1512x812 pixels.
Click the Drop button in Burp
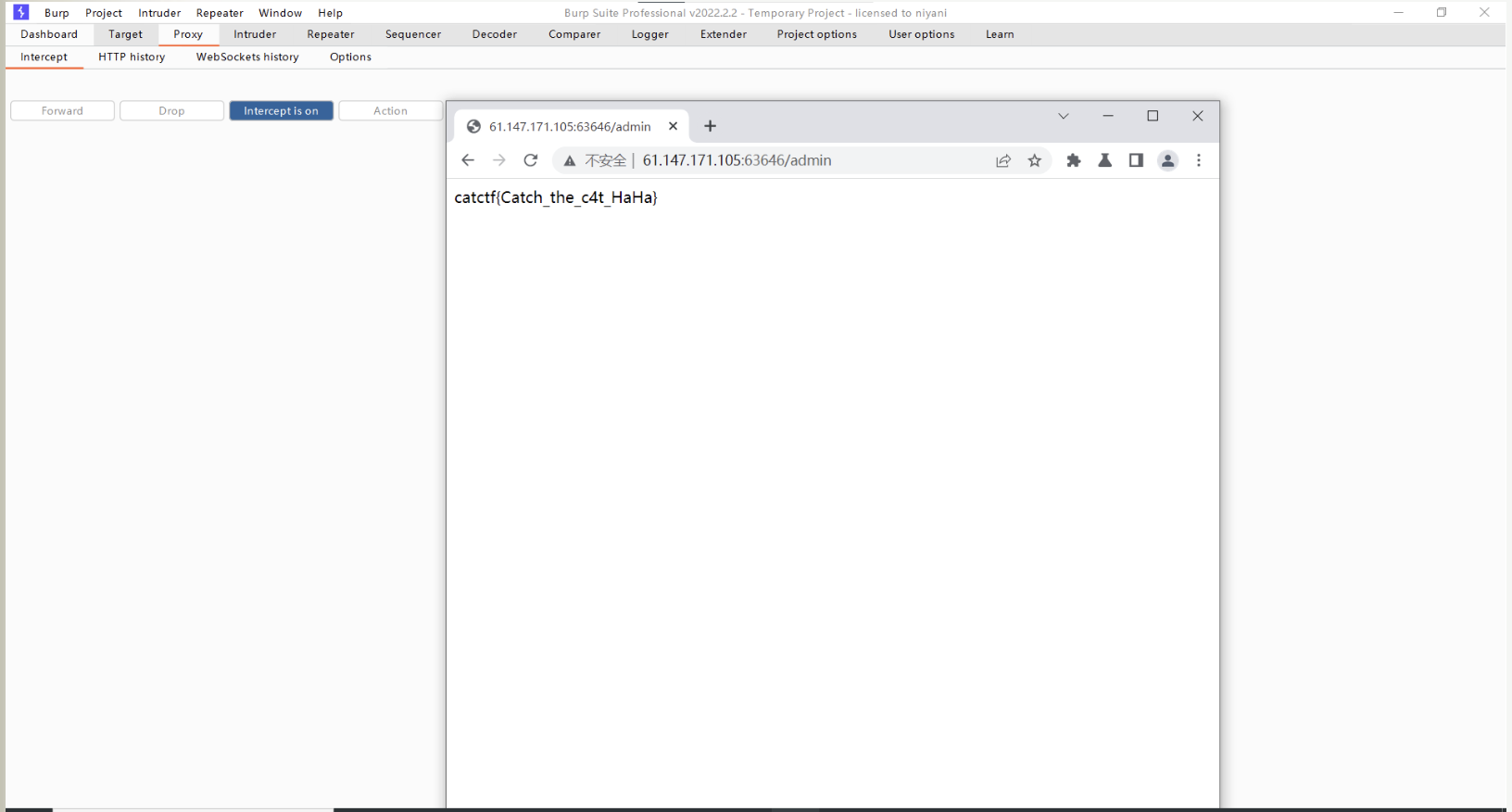pos(171,110)
